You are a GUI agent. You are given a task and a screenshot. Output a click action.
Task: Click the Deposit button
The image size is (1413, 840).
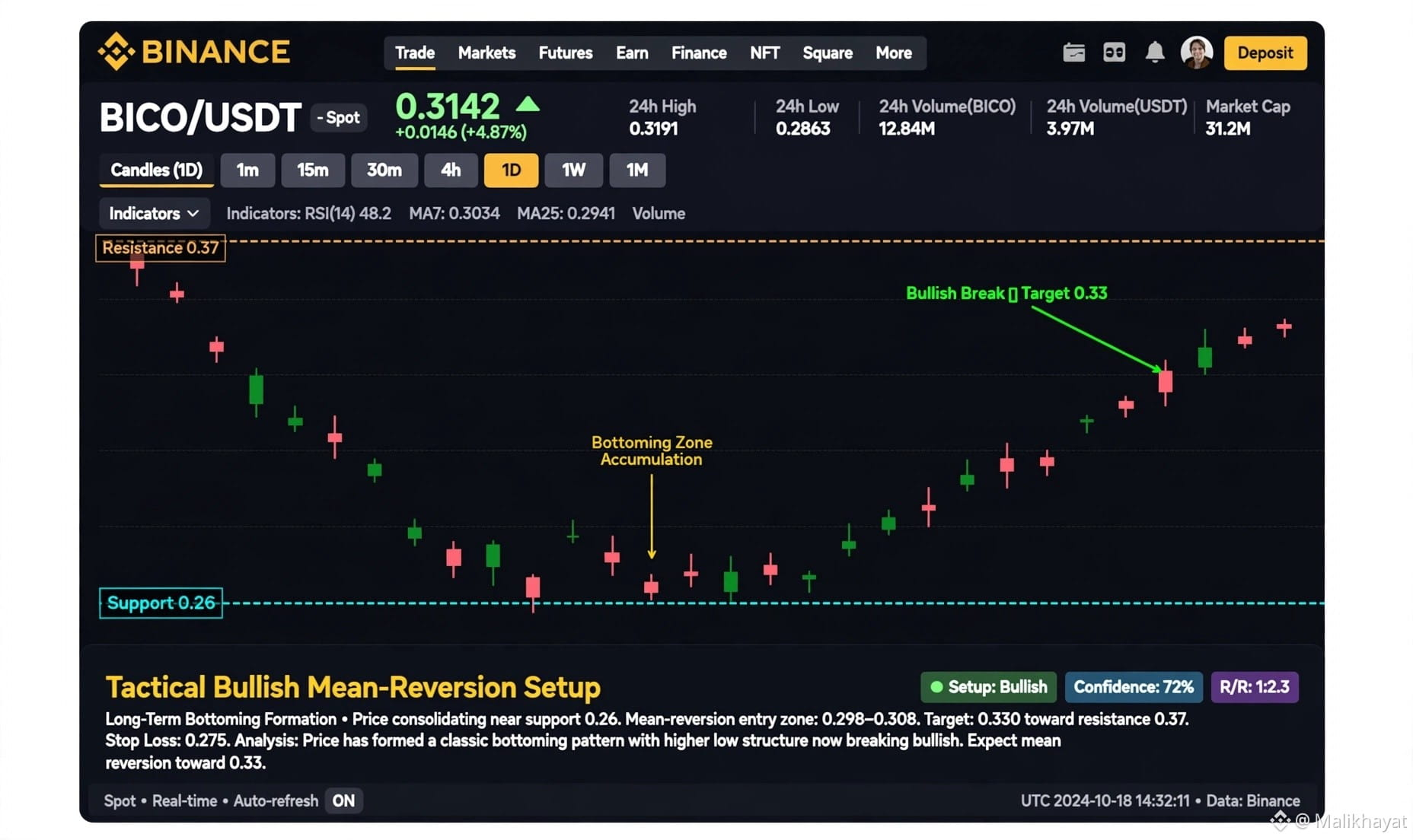point(1265,52)
